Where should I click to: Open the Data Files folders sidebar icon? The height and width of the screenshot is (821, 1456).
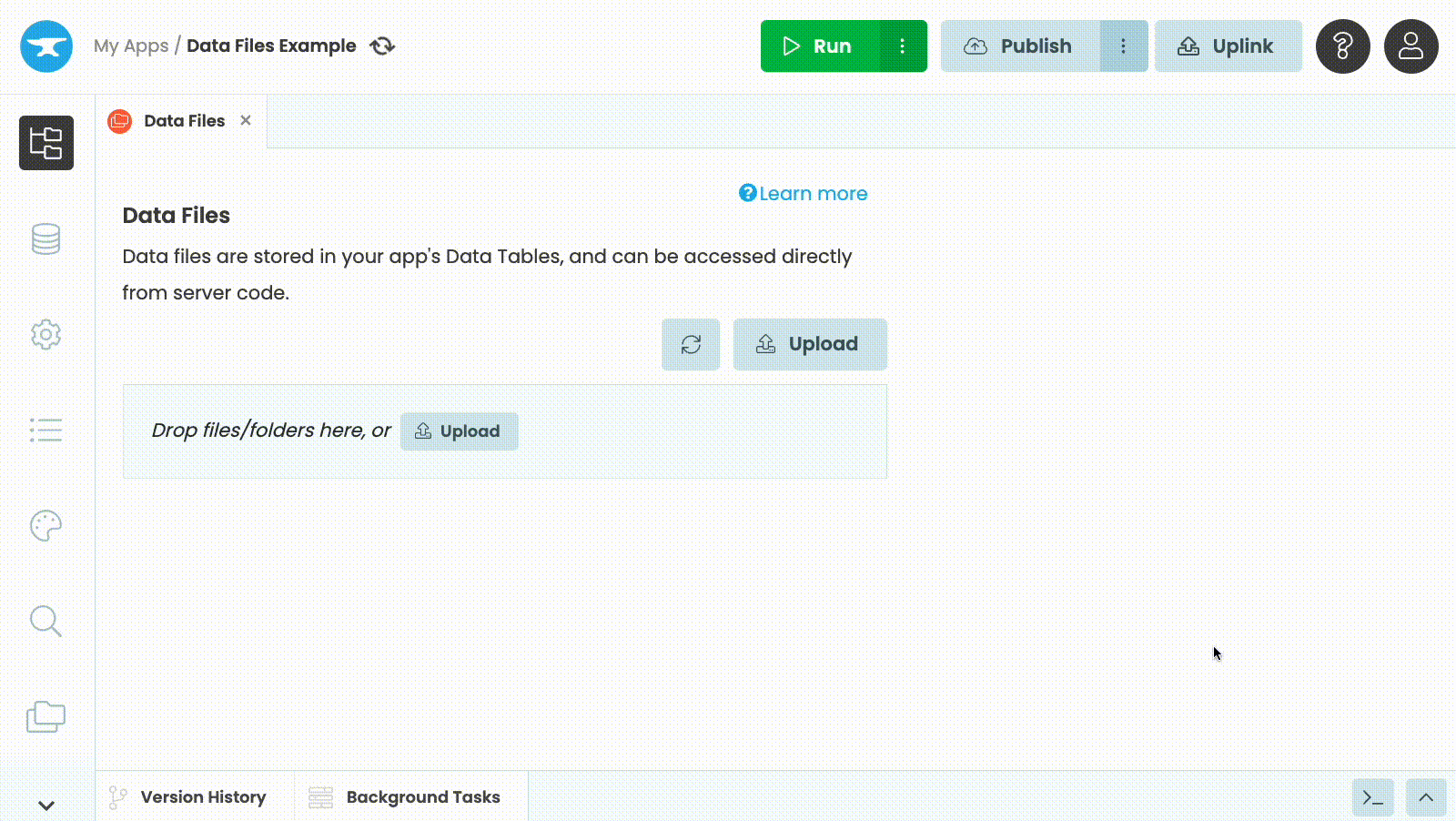click(x=46, y=716)
